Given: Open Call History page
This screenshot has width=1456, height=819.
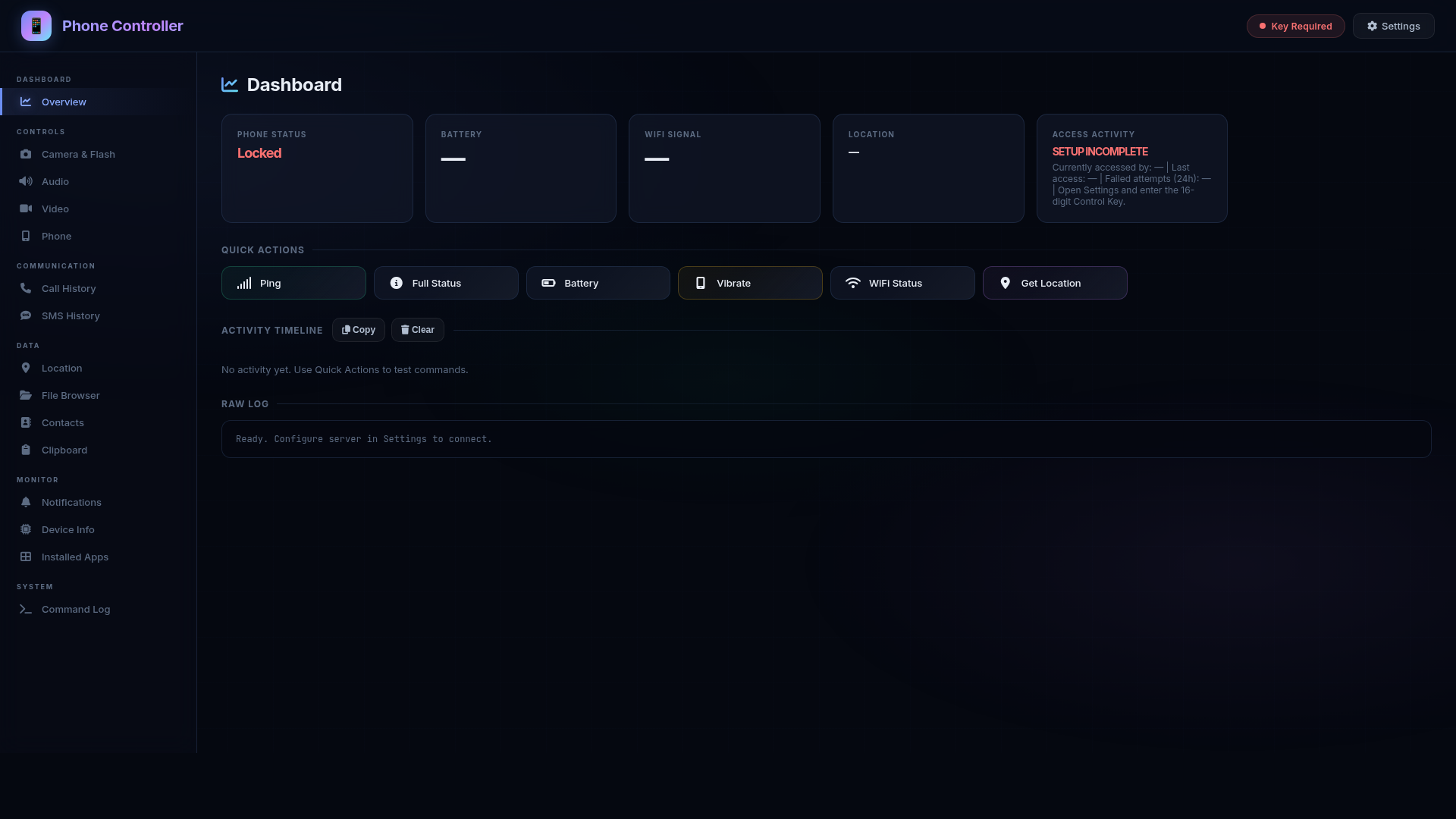Looking at the screenshot, I should click(99, 288).
